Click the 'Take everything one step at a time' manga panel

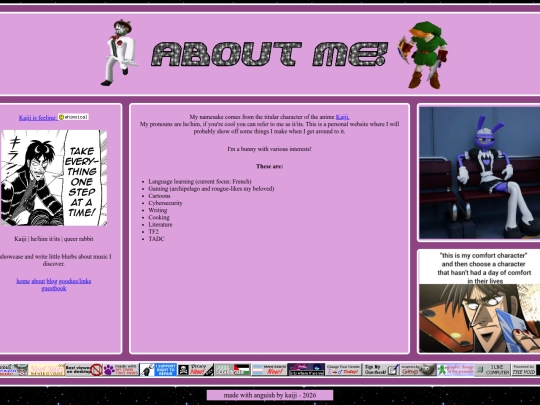pyautogui.click(x=54, y=178)
